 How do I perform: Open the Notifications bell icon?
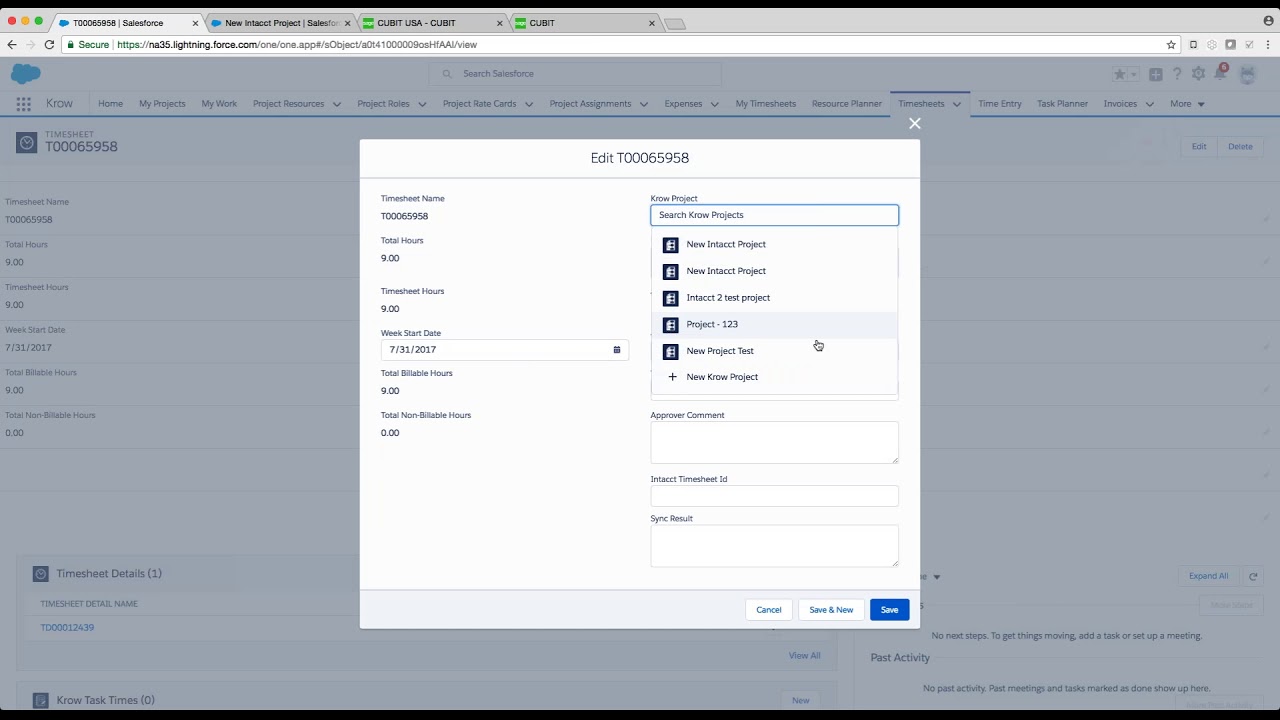(x=1221, y=73)
